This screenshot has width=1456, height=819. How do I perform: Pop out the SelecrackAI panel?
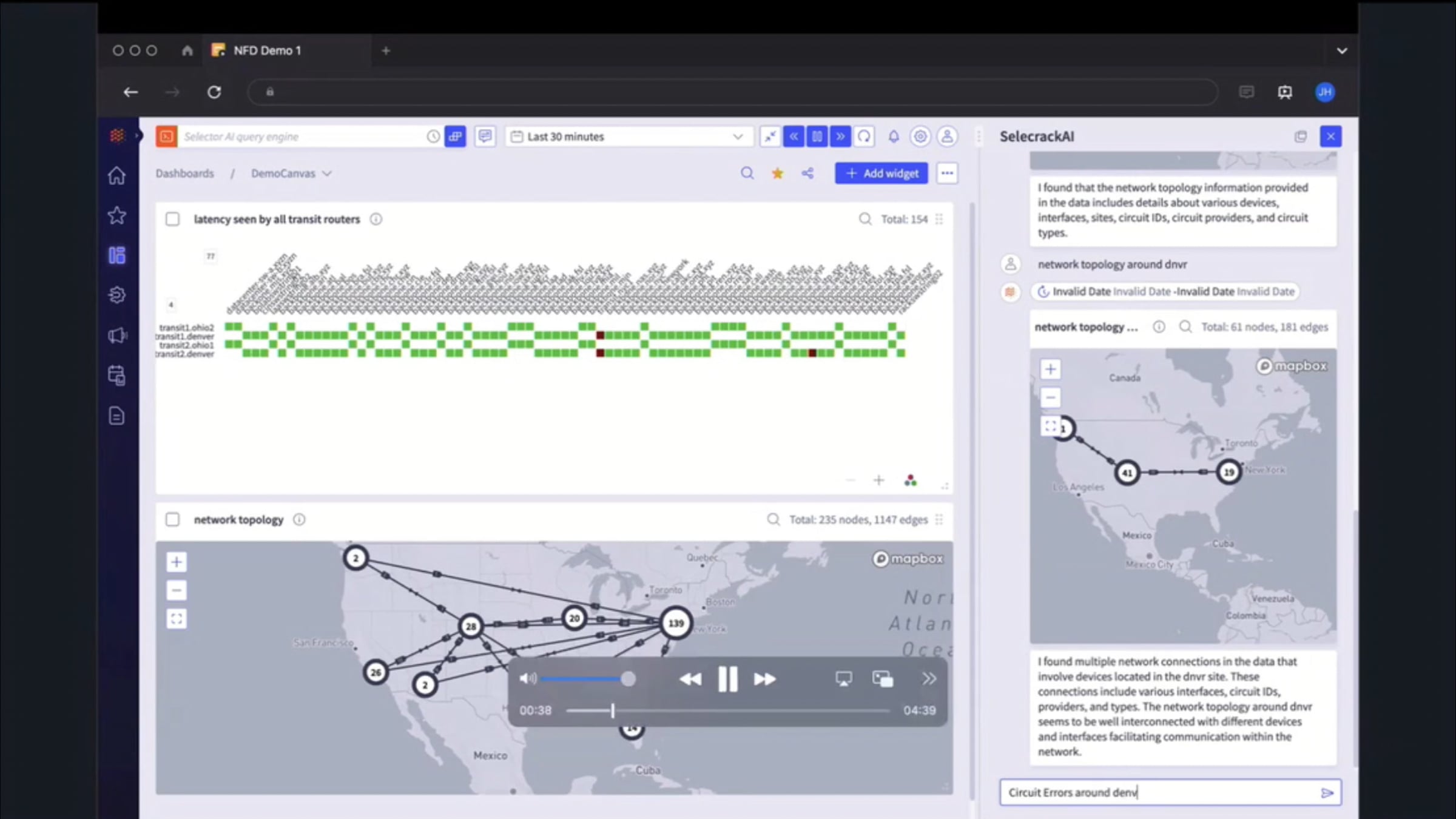pyautogui.click(x=1300, y=136)
